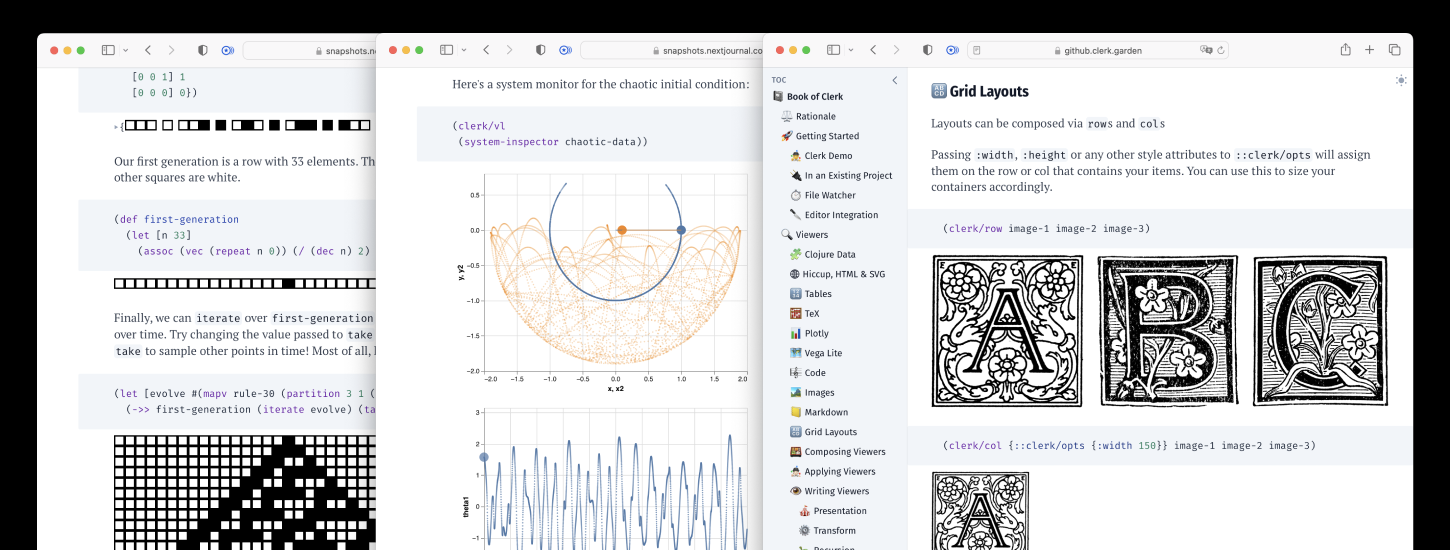The height and width of the screenshot is (550, 1450).
Task: Toggle the Safari sidebar in the middle nextjournal window
Action: click(447, 50)
